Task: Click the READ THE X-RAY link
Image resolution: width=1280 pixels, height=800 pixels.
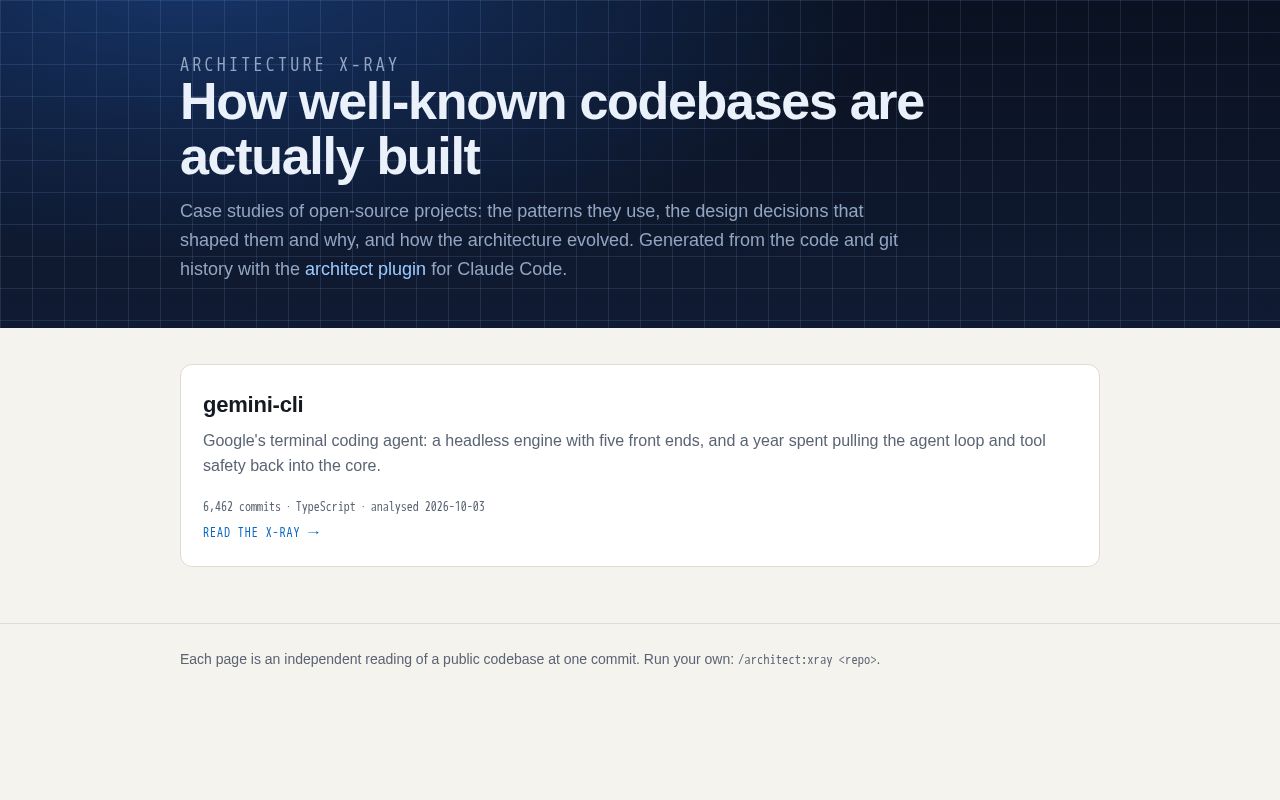Action: click(x=261, y=533)
